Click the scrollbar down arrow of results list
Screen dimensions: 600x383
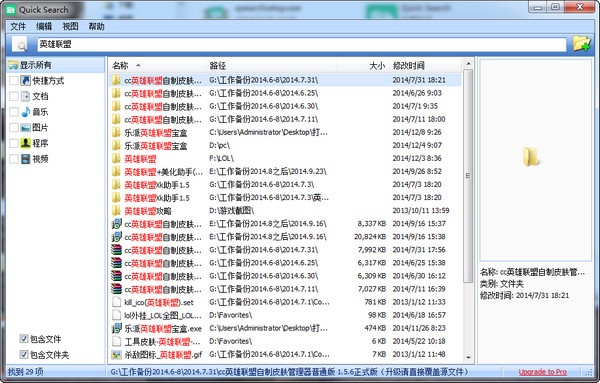pos(468,358)
